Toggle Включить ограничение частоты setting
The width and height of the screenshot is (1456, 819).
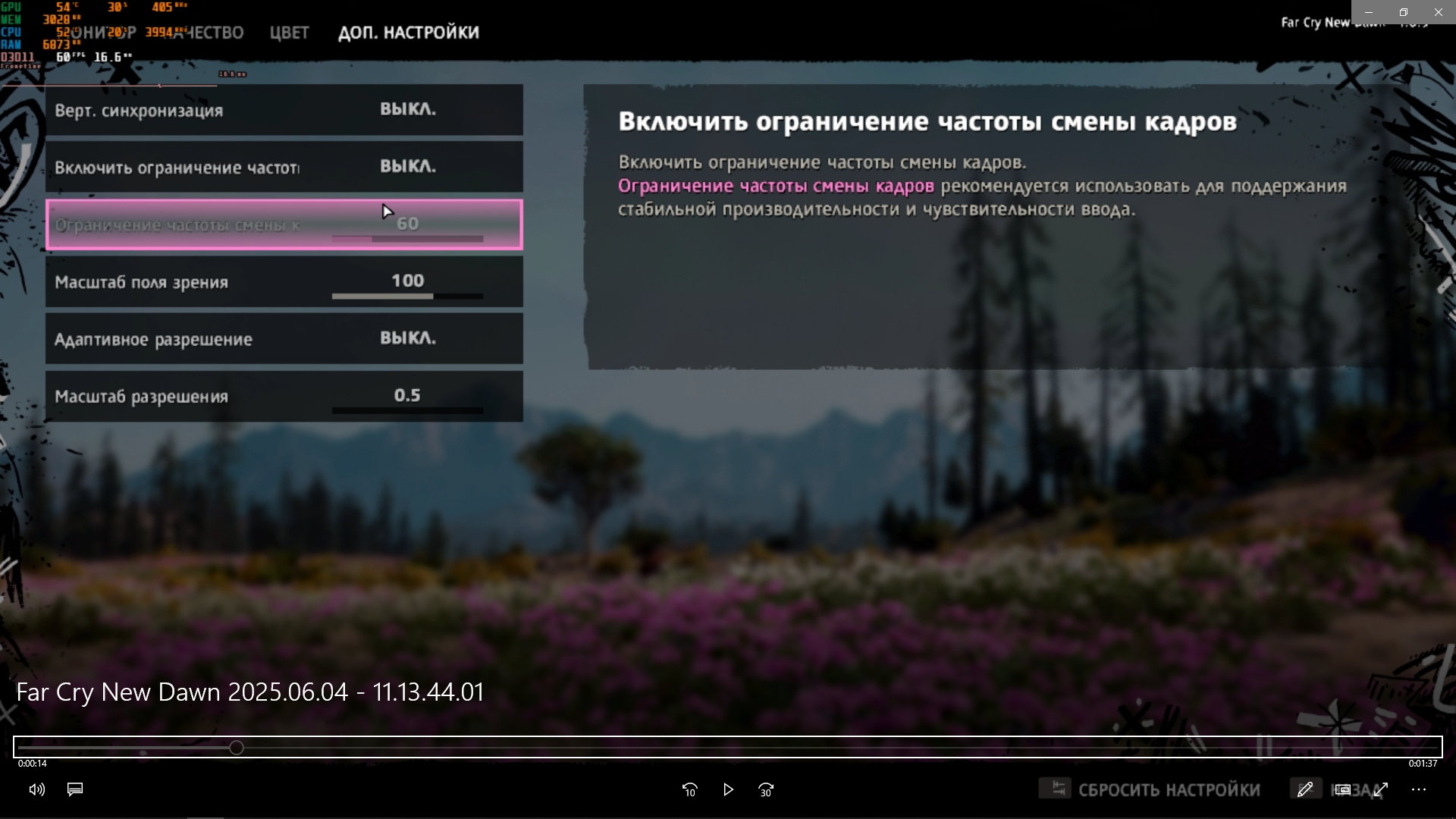tap(284, 167)
